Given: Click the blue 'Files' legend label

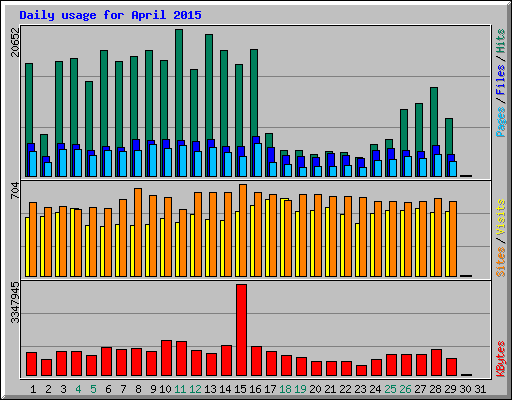Looking at the screenshot, I should 501,80.
